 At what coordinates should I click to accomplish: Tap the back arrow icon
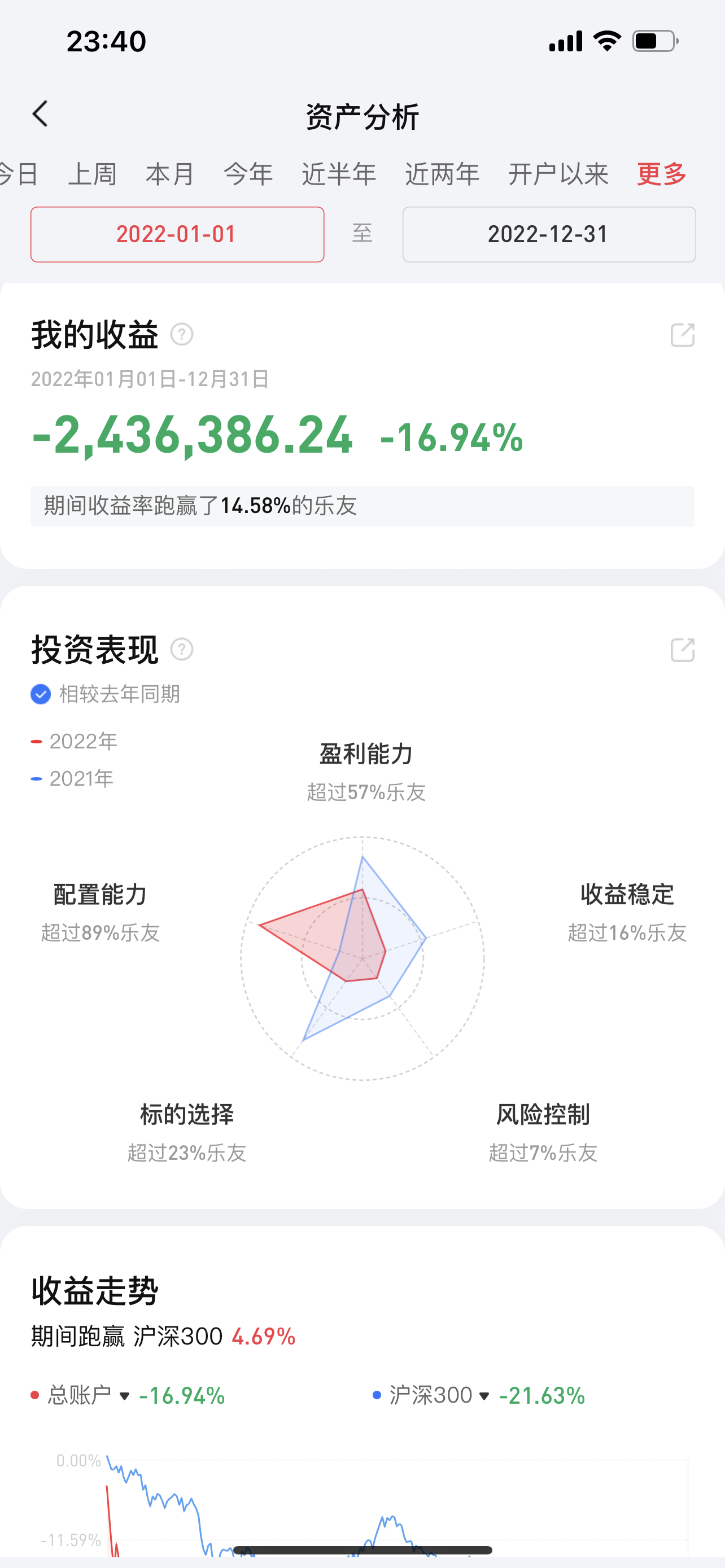pyautogui.click(x=40, y=114)
